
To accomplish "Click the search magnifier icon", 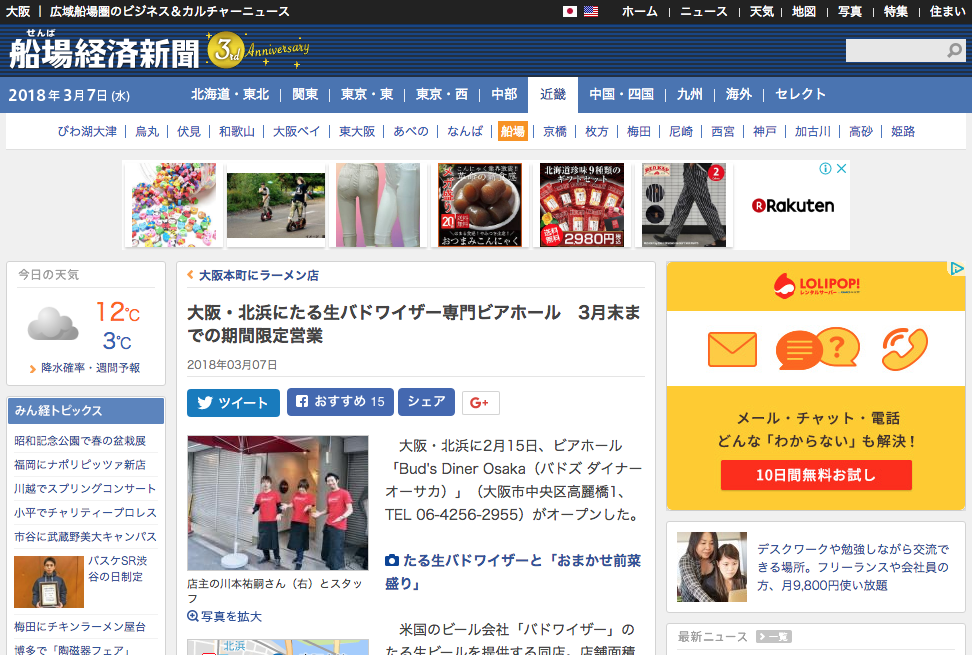I will pos(955,51).
